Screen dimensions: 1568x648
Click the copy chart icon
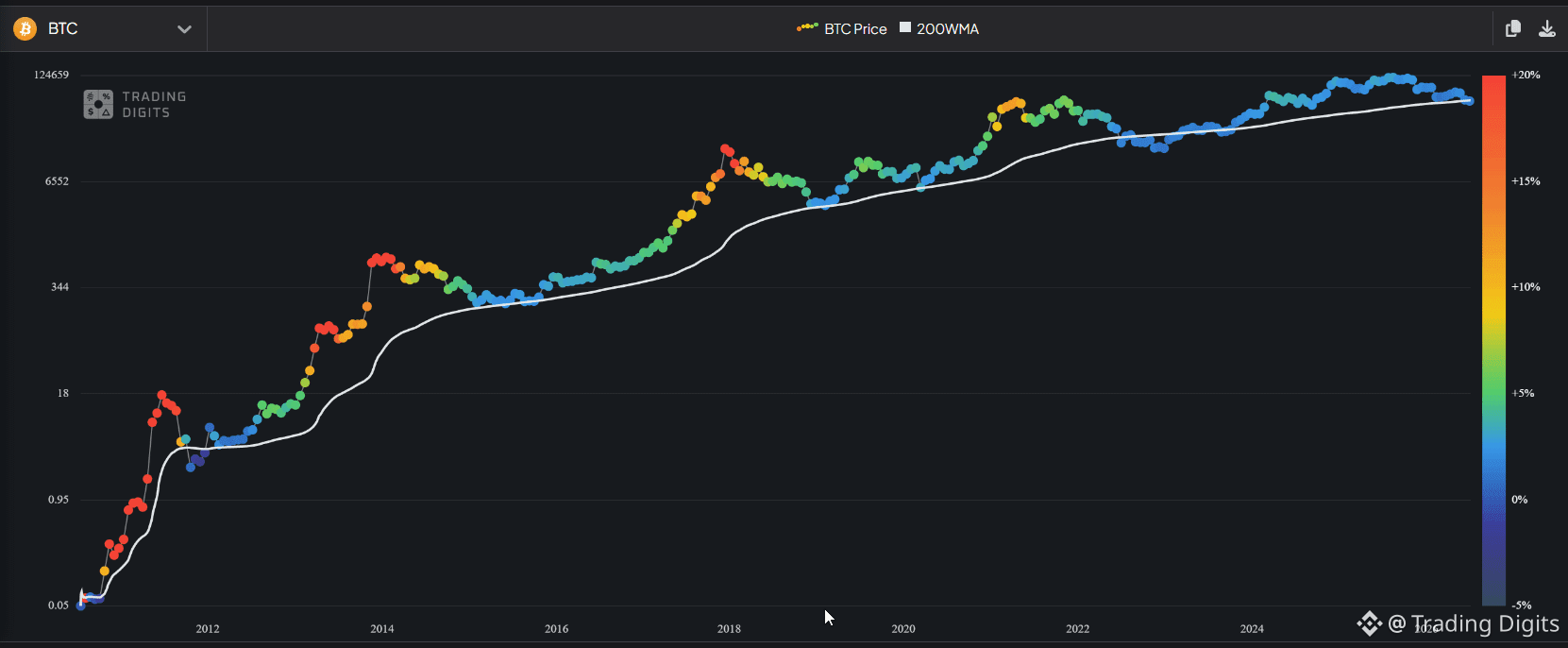1513,28
